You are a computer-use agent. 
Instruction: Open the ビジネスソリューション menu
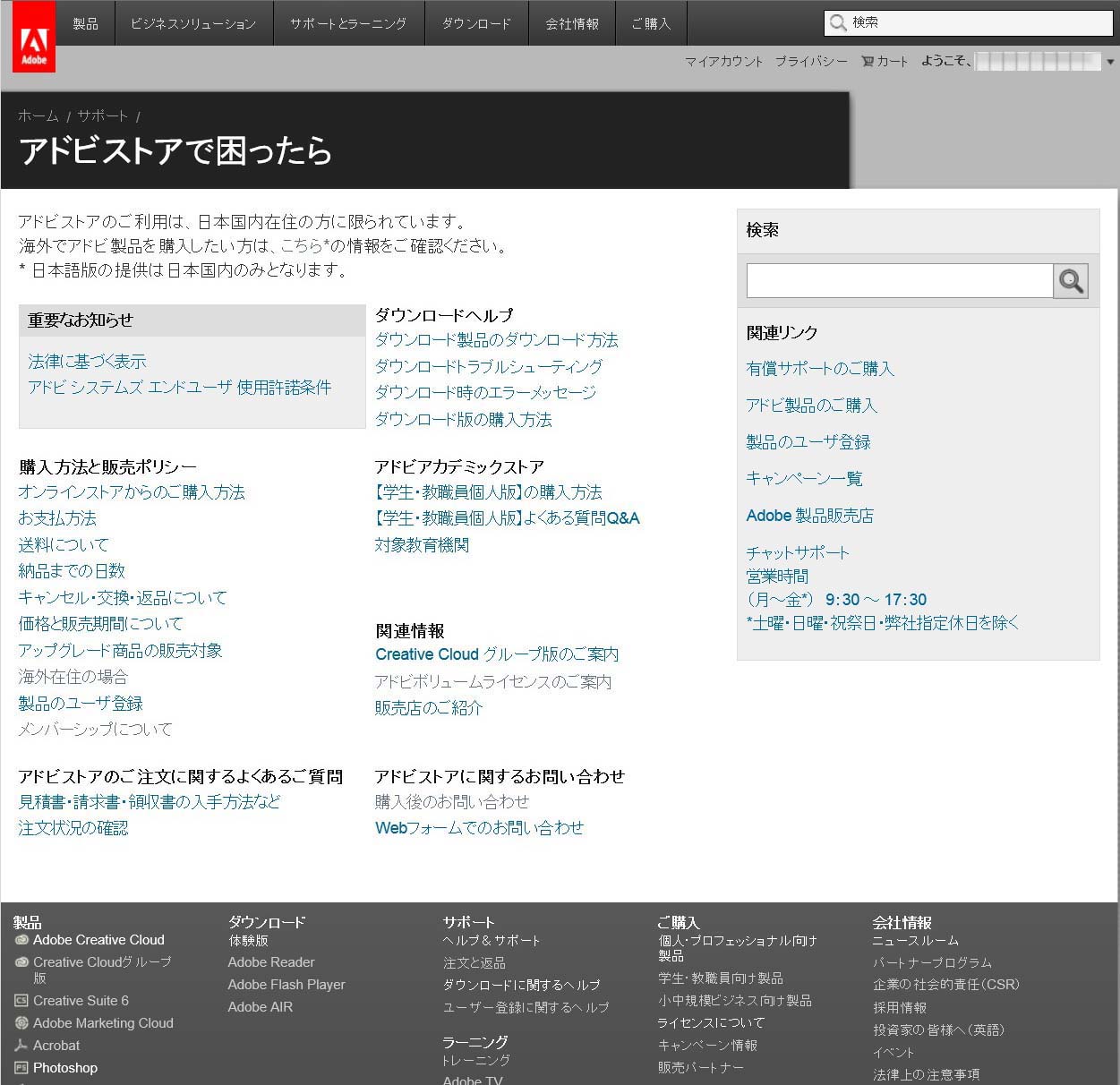coord(193,23)
